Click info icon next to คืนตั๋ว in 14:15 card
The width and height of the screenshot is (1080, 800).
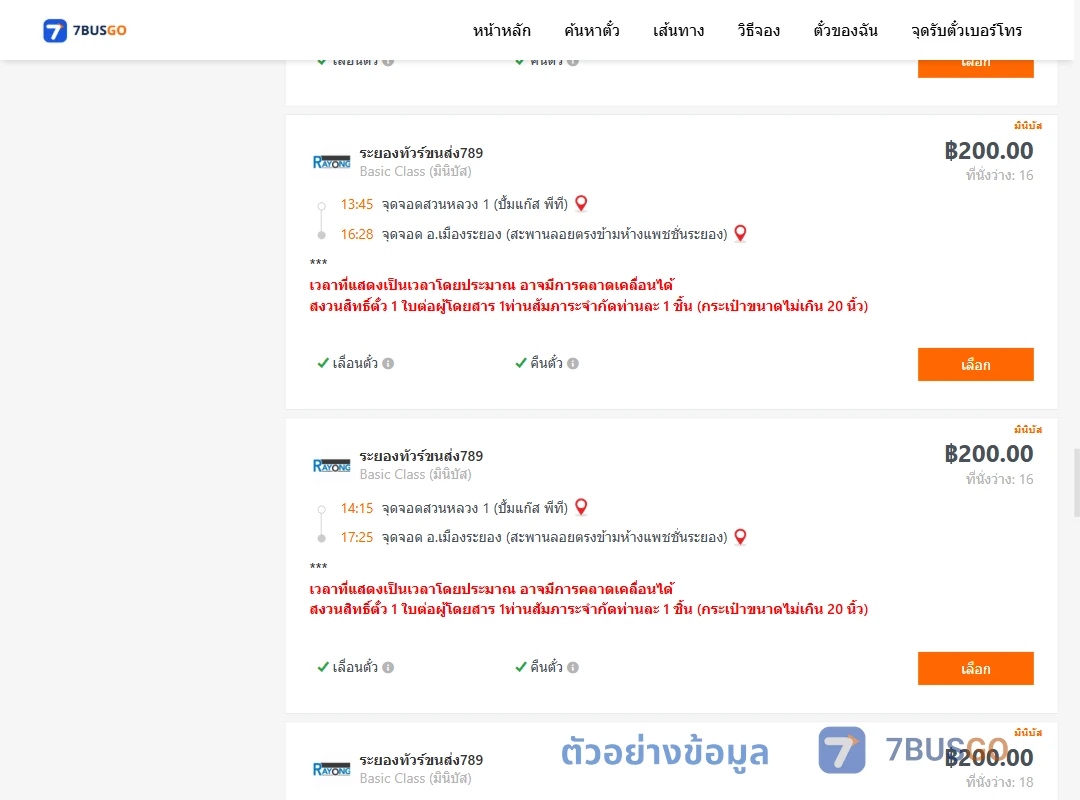click(x=573, y=667)
